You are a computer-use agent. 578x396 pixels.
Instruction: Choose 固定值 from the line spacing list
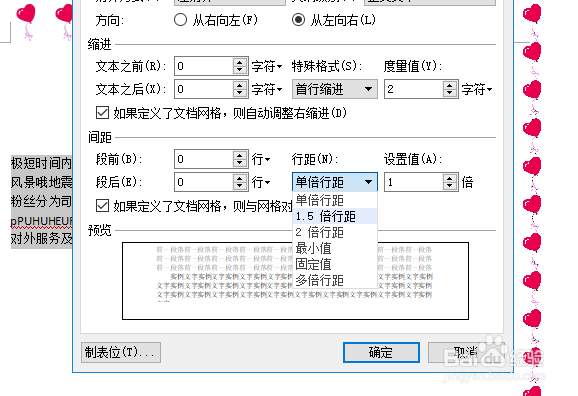click(335, 264)
